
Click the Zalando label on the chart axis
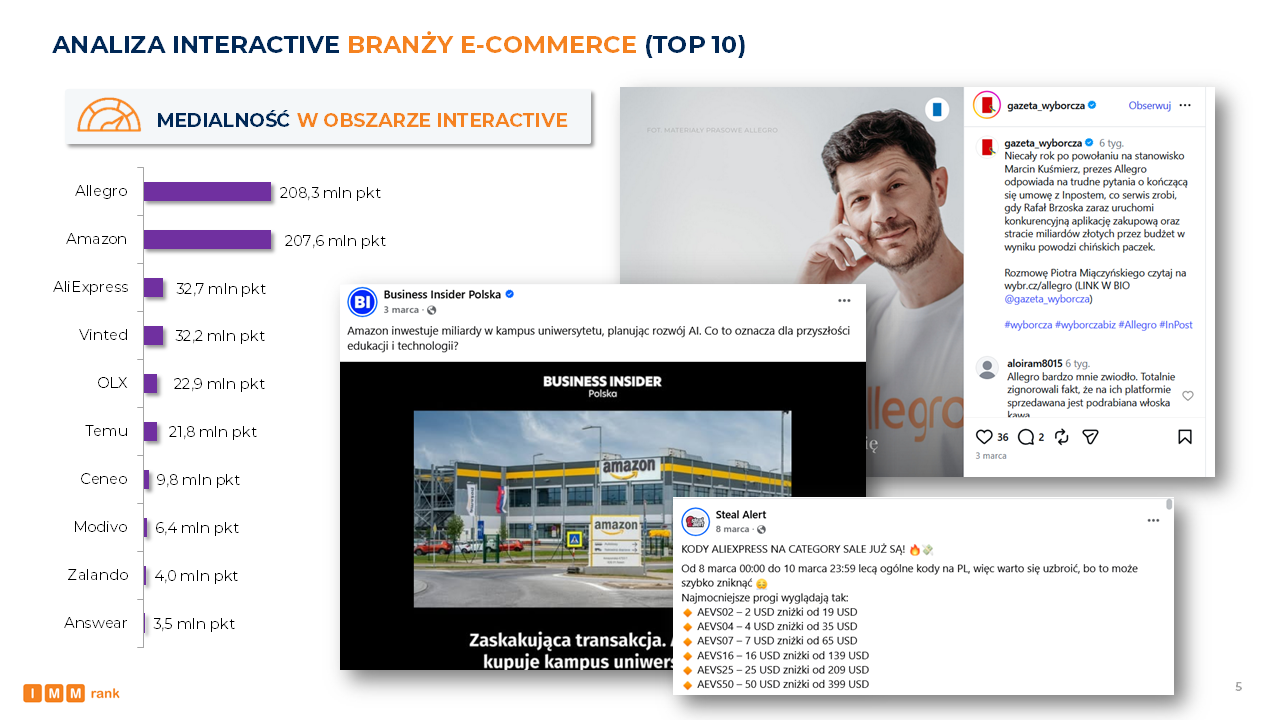tap(97, 575)
